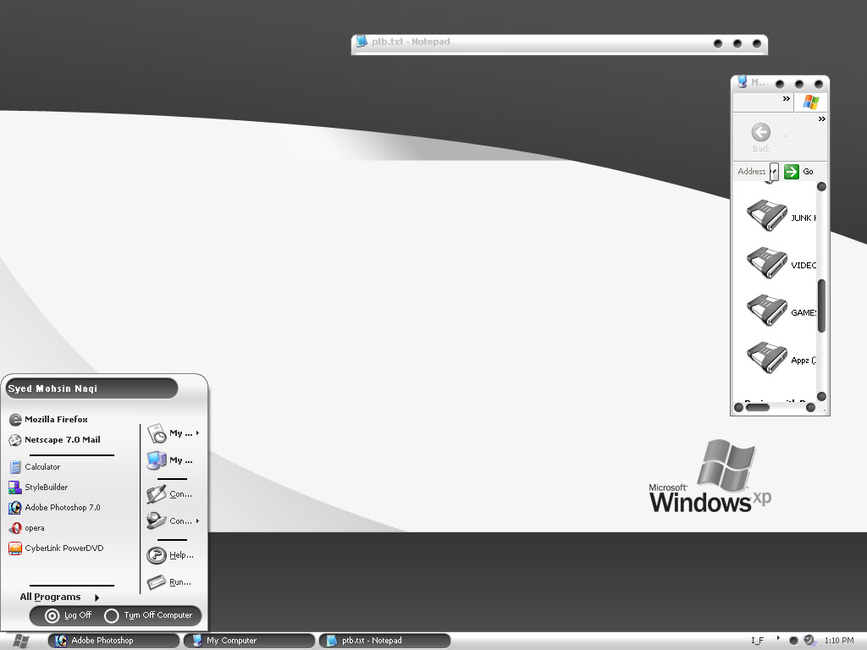Open Adobe Photoshop 7.0 entry
The height and width of the screenshot is (650, 867).
pyautogui.click(x=55, y=507)
